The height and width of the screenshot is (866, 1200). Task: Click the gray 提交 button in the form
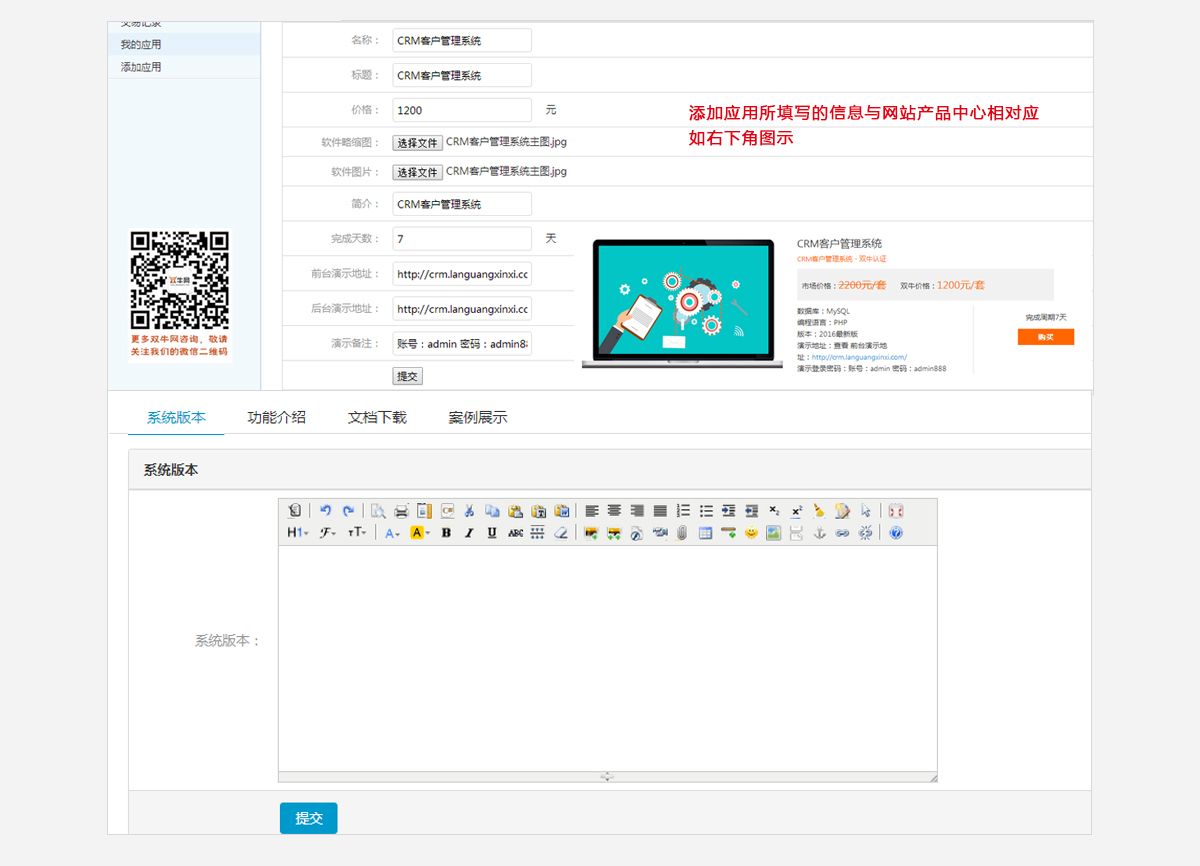pyautogui.click(x=407, y=376)
